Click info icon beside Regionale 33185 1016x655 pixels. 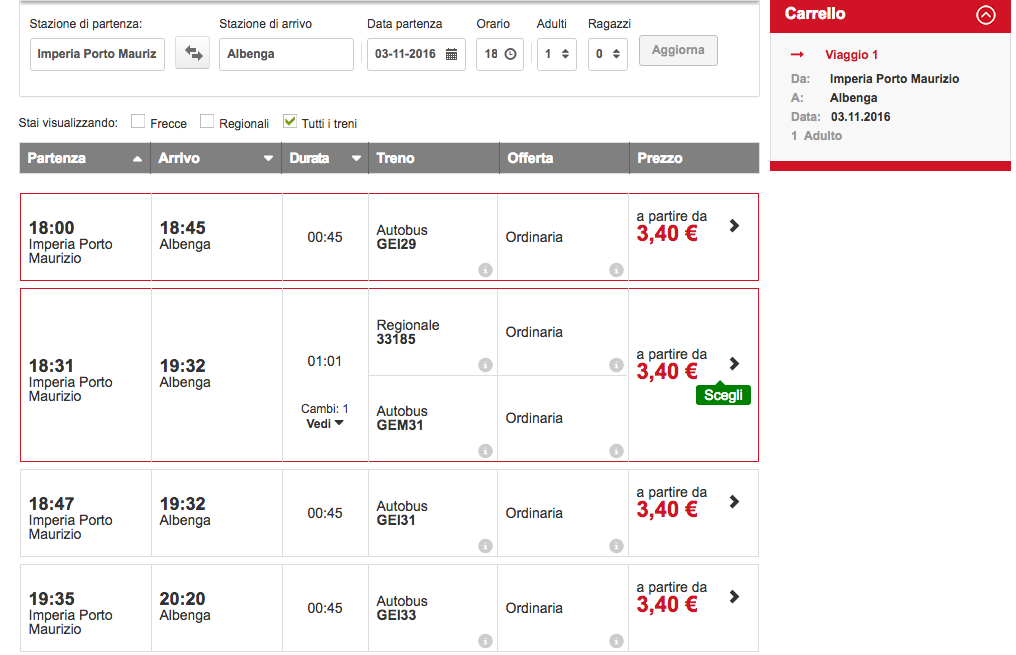pos(485,365)
